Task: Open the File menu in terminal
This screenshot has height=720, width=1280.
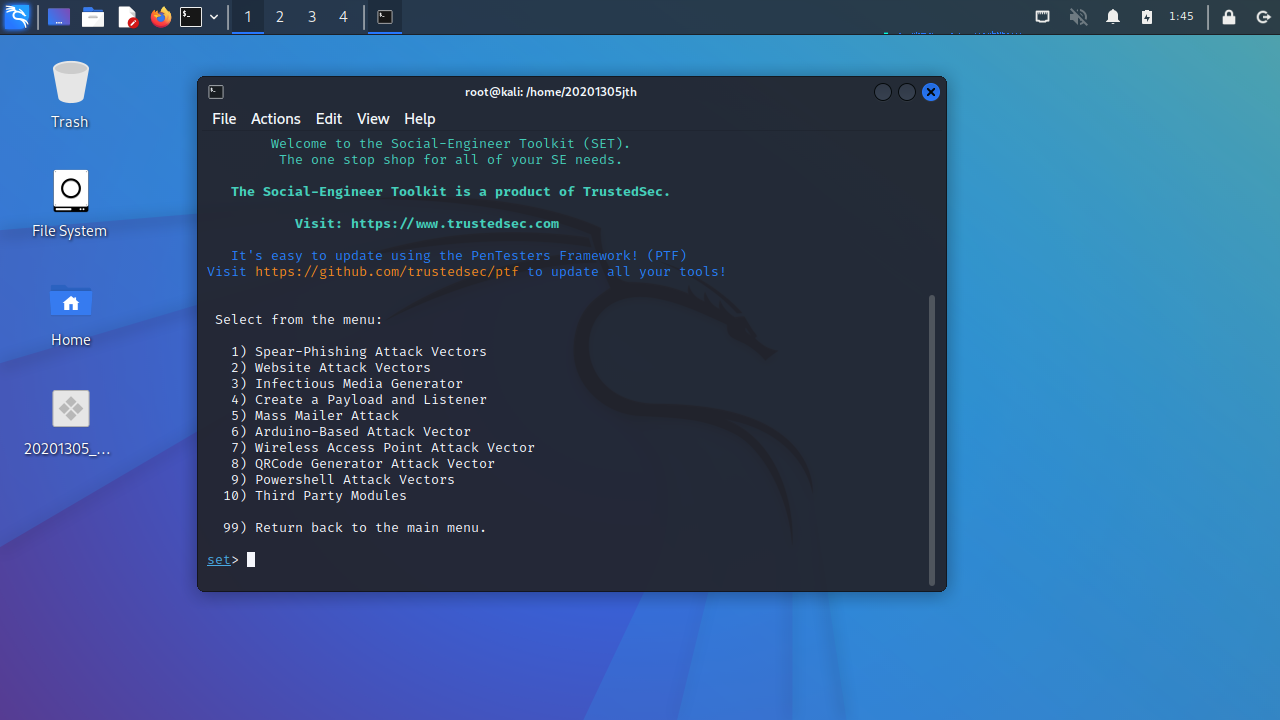Action: pos(224,119)
